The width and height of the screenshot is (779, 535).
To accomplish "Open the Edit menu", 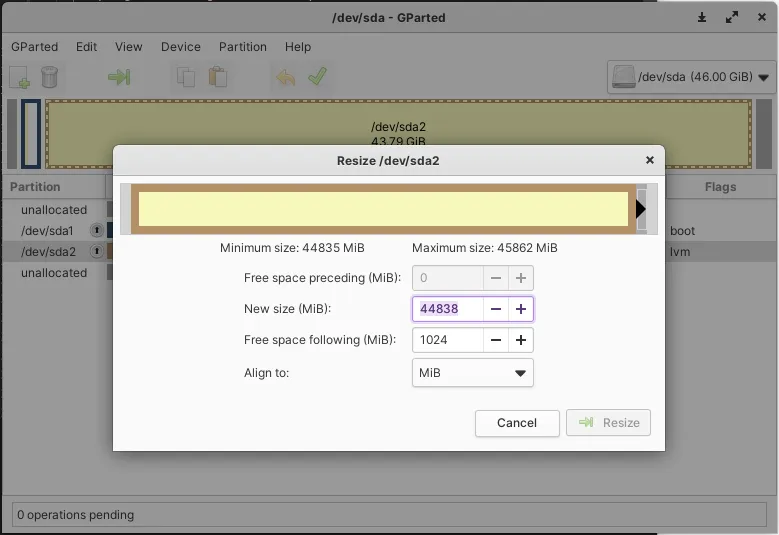I will click(x=86, y=47).
